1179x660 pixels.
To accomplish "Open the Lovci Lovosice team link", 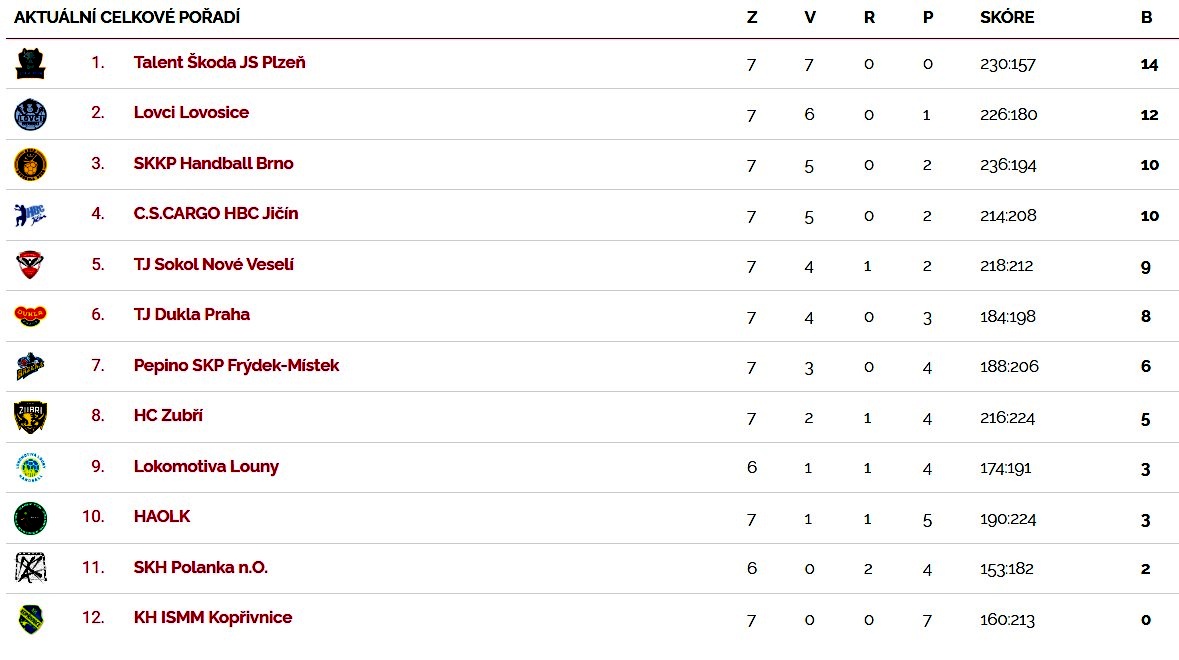I will click(191, 112).
